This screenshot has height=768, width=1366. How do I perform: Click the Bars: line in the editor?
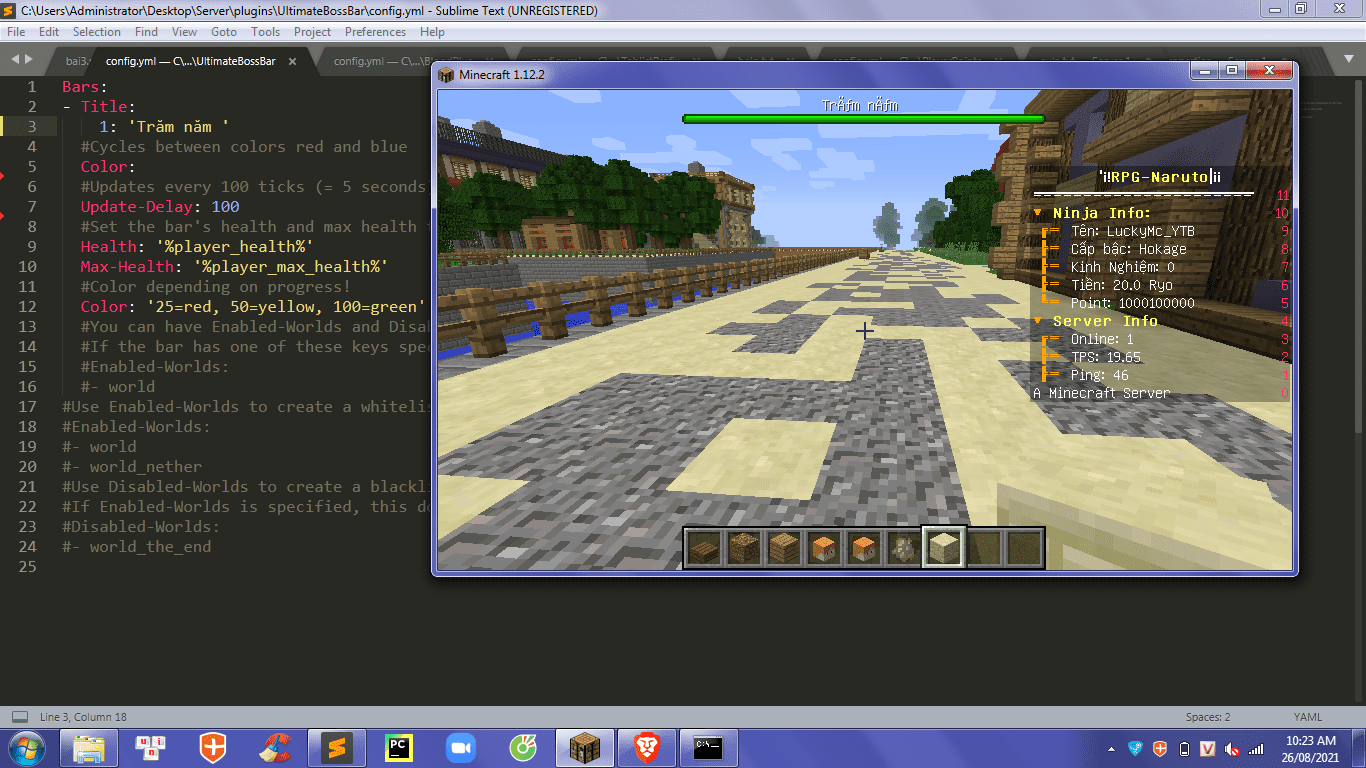(84, 87)
